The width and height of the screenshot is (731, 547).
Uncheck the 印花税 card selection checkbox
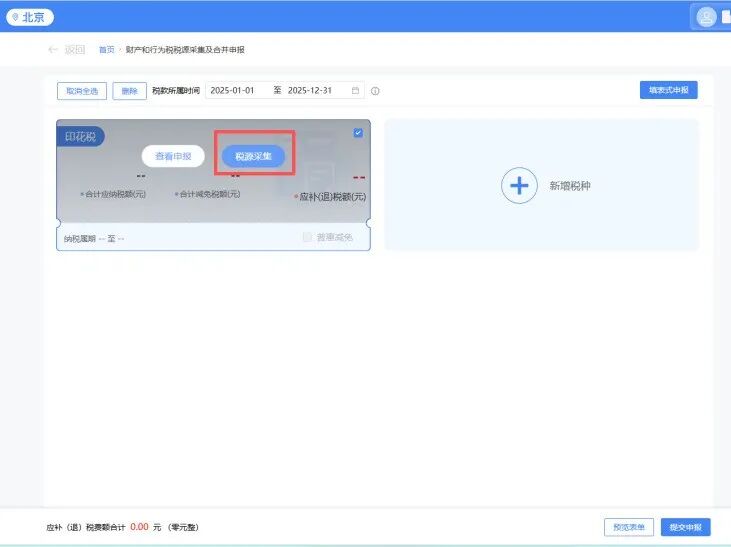(x=358, y=133)
